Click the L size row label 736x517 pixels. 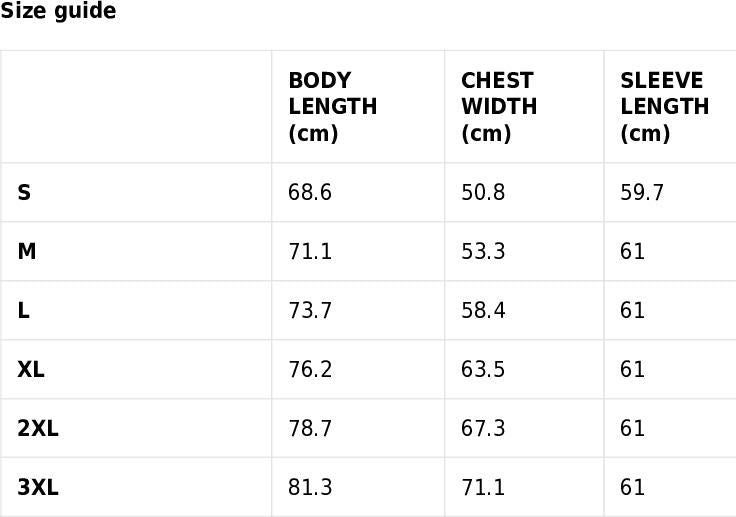coord(23,311)
